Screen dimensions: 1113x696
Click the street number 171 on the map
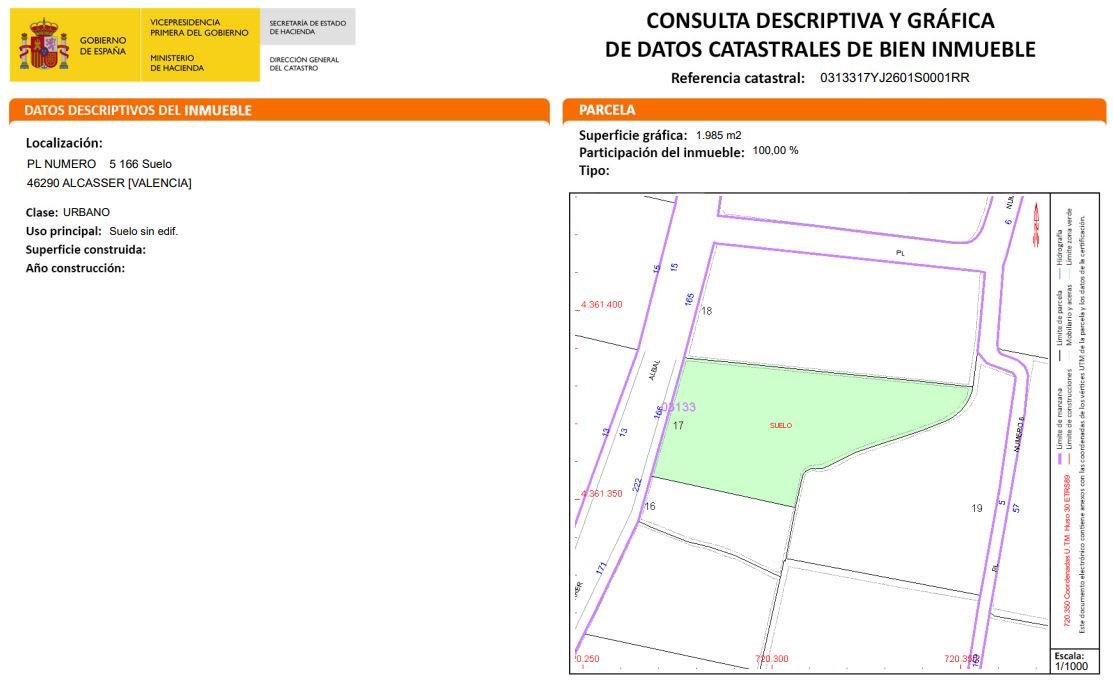[601, 568]
